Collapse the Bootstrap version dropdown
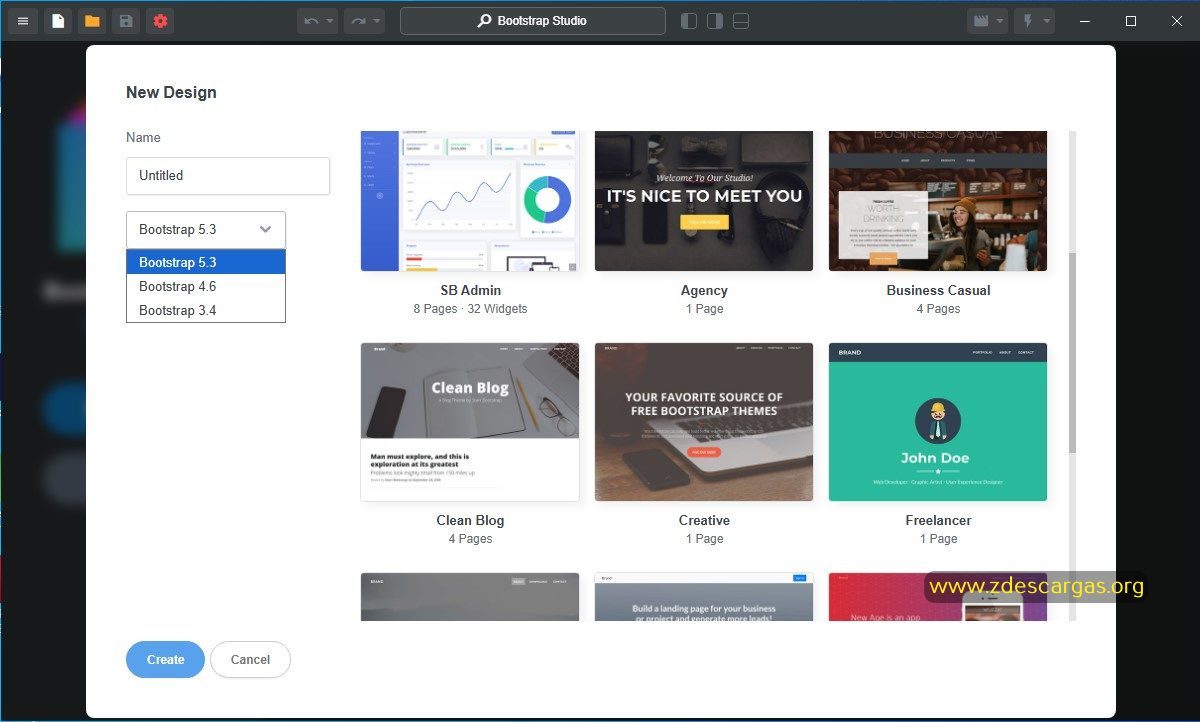This screenshot has height=722, width=1200. click(x=206, y=229)
